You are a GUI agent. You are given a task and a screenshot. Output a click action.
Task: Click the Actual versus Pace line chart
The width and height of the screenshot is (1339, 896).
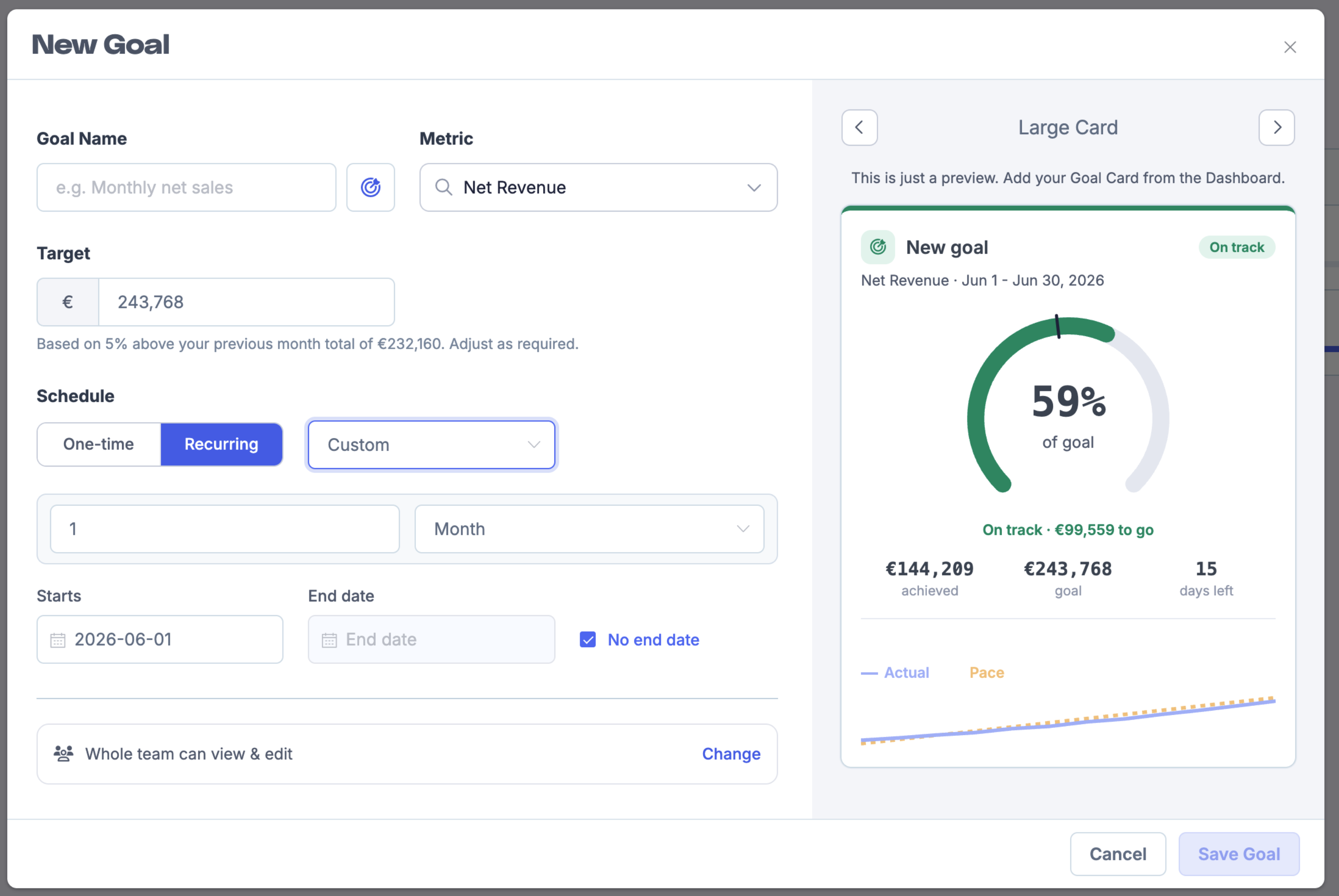pyautogui.click(x=1068, y=720)
